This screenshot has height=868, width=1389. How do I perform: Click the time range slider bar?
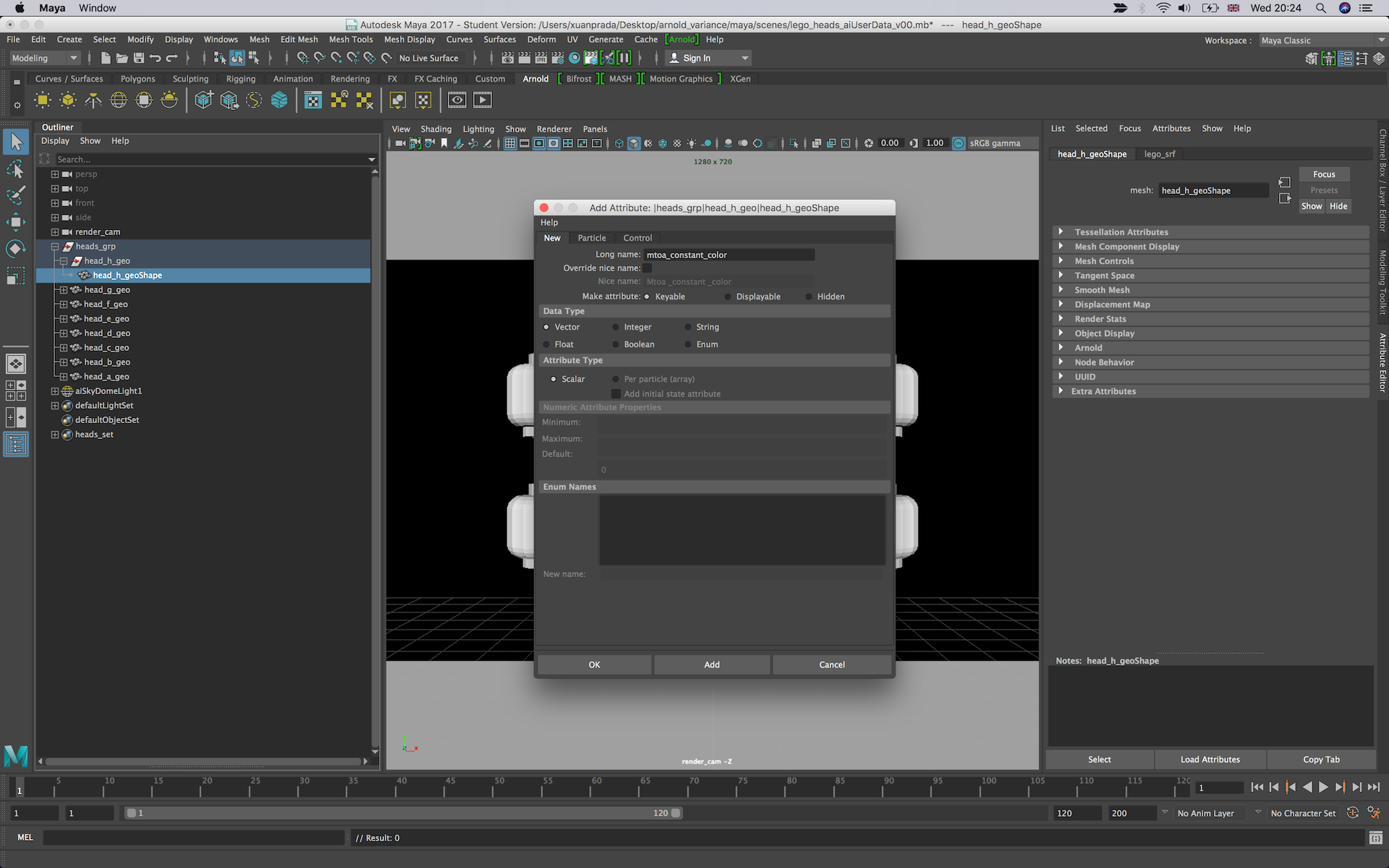[403, 813]
